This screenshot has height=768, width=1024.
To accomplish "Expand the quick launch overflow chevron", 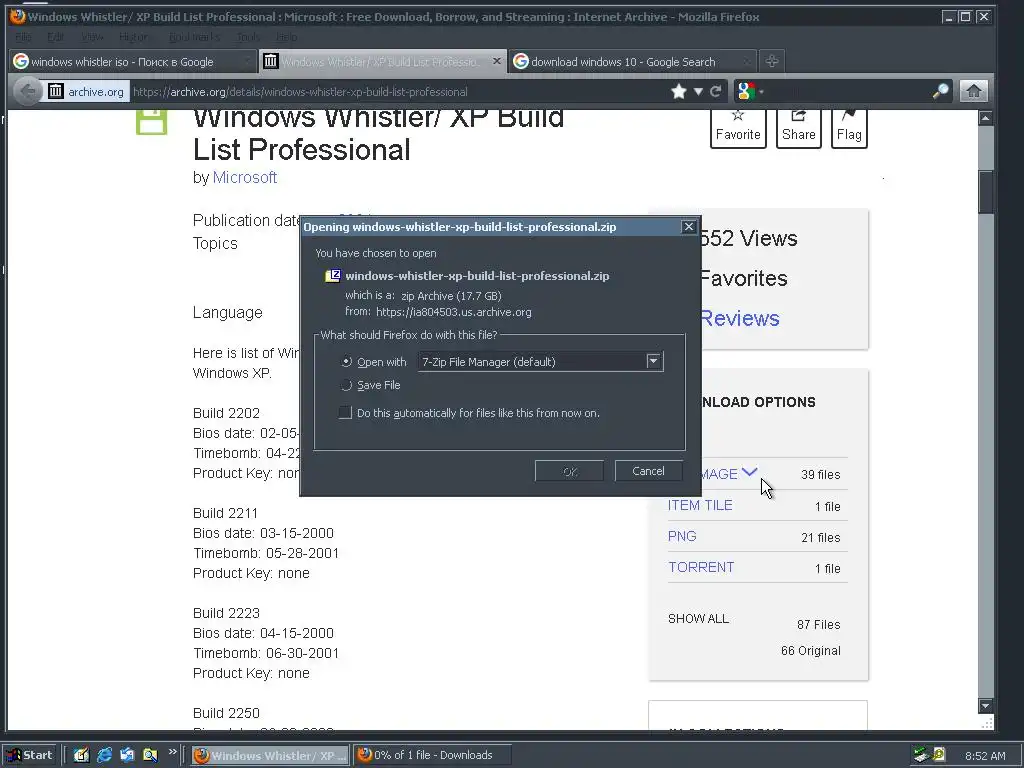I will [172, 752].
